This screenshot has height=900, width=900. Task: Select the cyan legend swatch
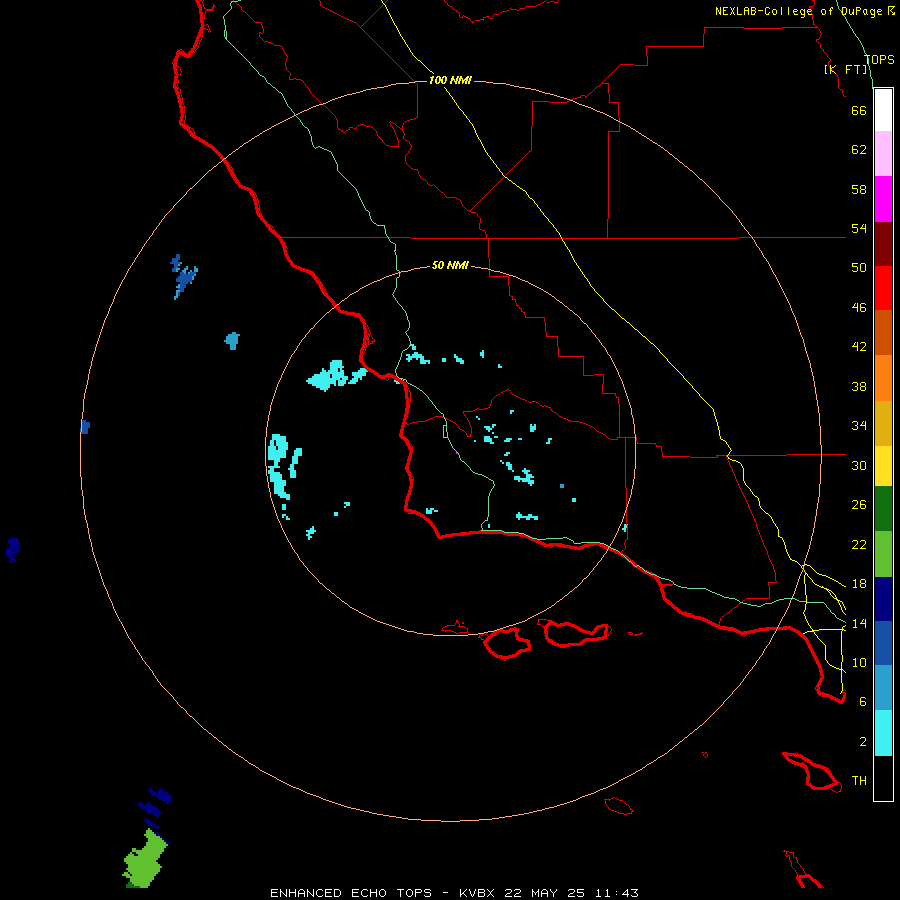883,733
